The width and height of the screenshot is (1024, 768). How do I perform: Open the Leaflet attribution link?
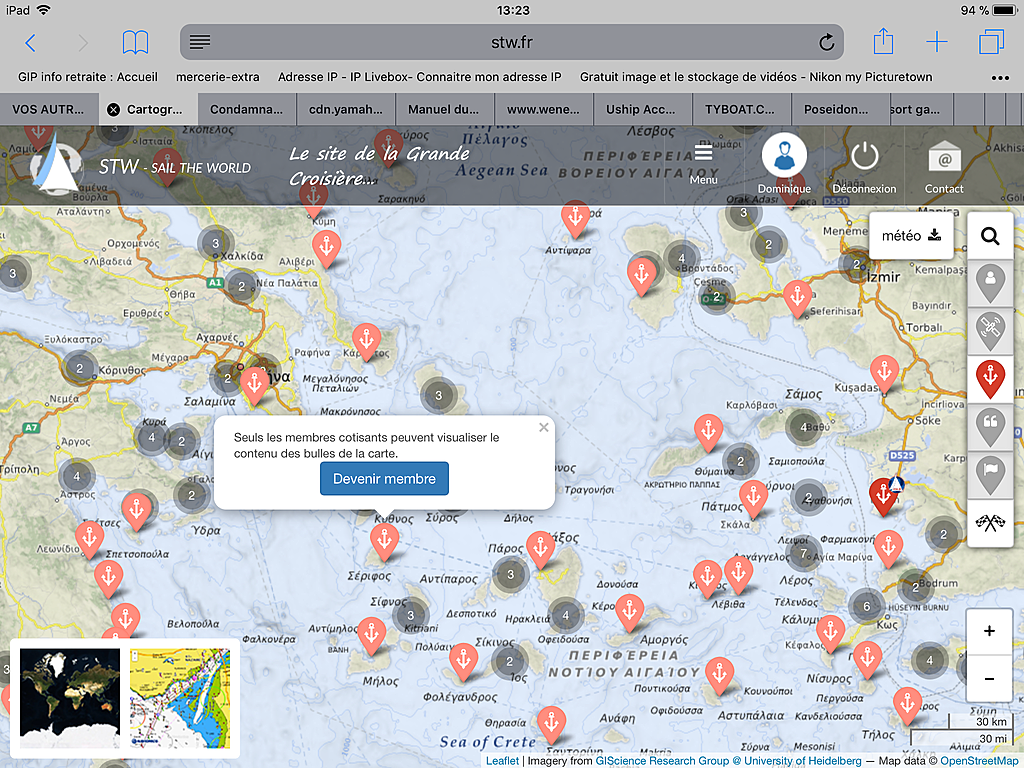pyautogui.click(x=502, y=761)
